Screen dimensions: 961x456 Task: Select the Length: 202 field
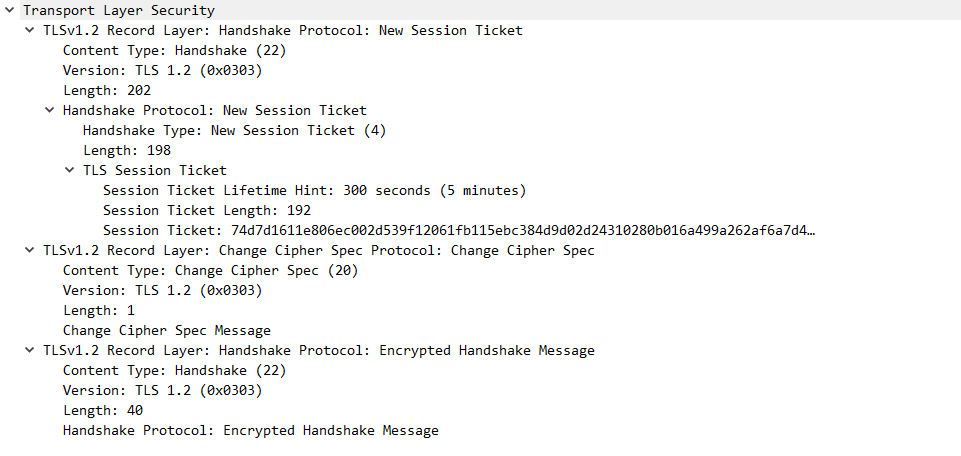click(x=107, y=90)
